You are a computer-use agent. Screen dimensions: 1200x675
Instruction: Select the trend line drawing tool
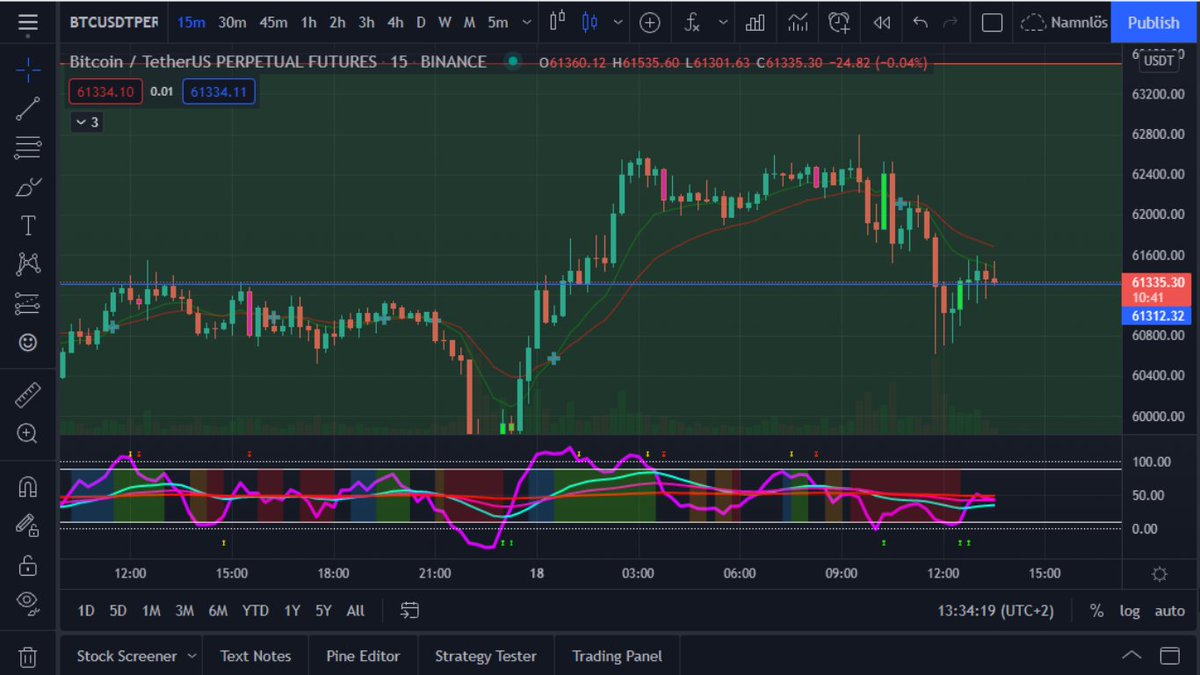(x=28, y=108)
